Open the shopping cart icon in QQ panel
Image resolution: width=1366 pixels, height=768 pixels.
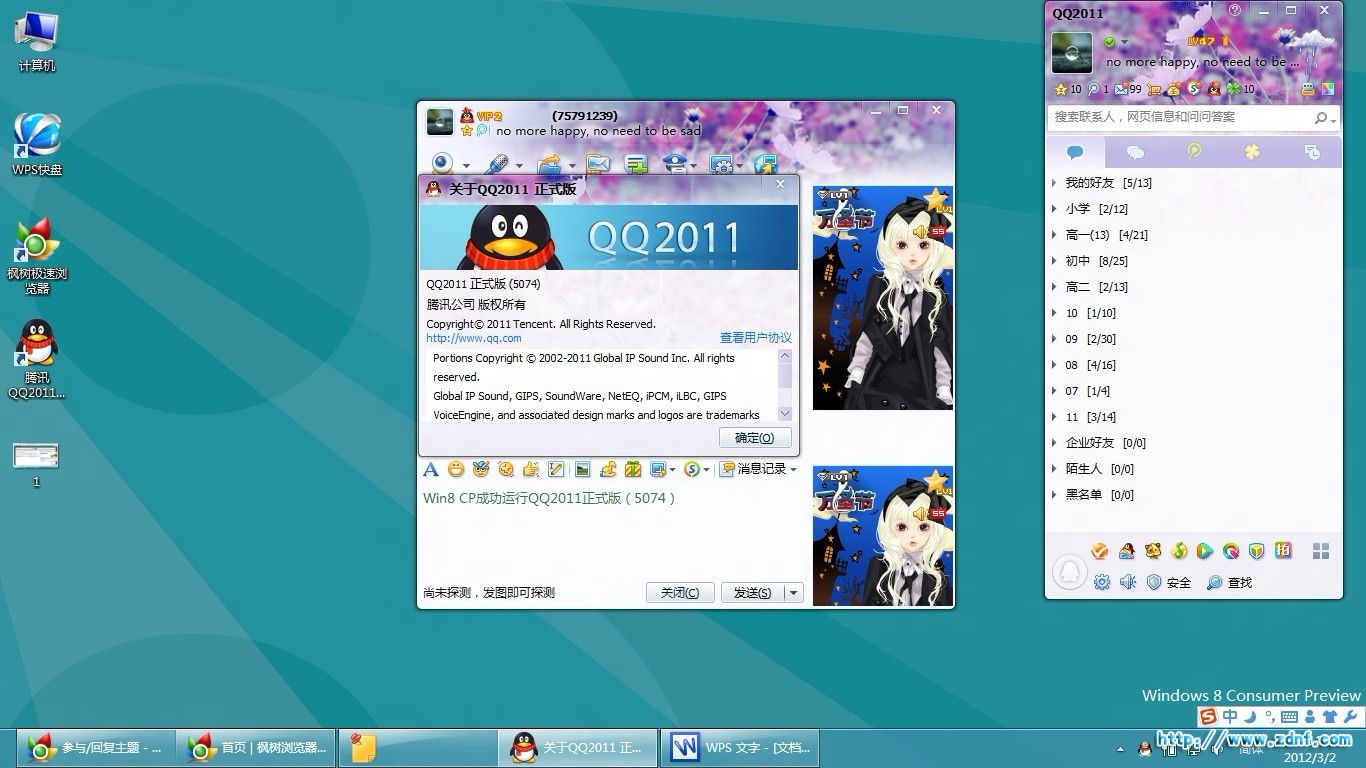[x=1154, y=89]
